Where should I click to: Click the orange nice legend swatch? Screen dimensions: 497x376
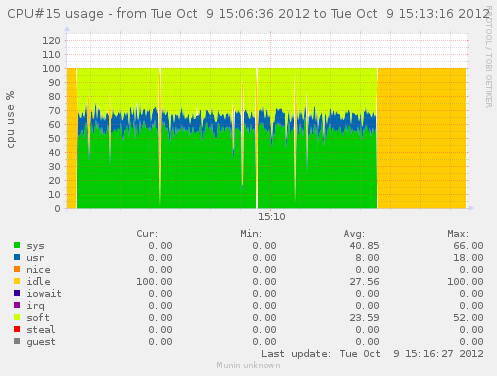[17, 269]
